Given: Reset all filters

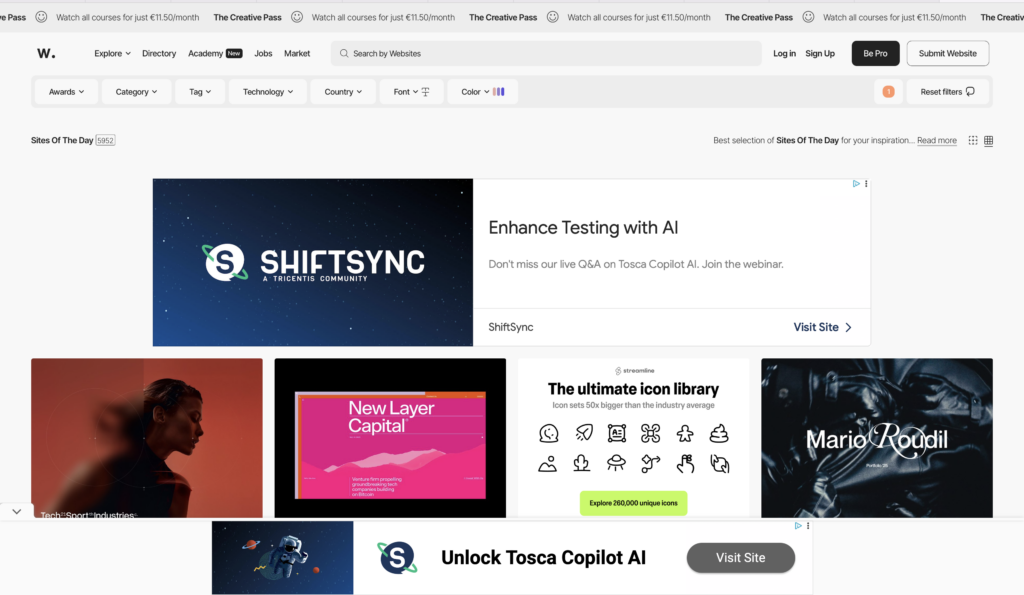Looking at the screenshot, I should tap(948, 92).
